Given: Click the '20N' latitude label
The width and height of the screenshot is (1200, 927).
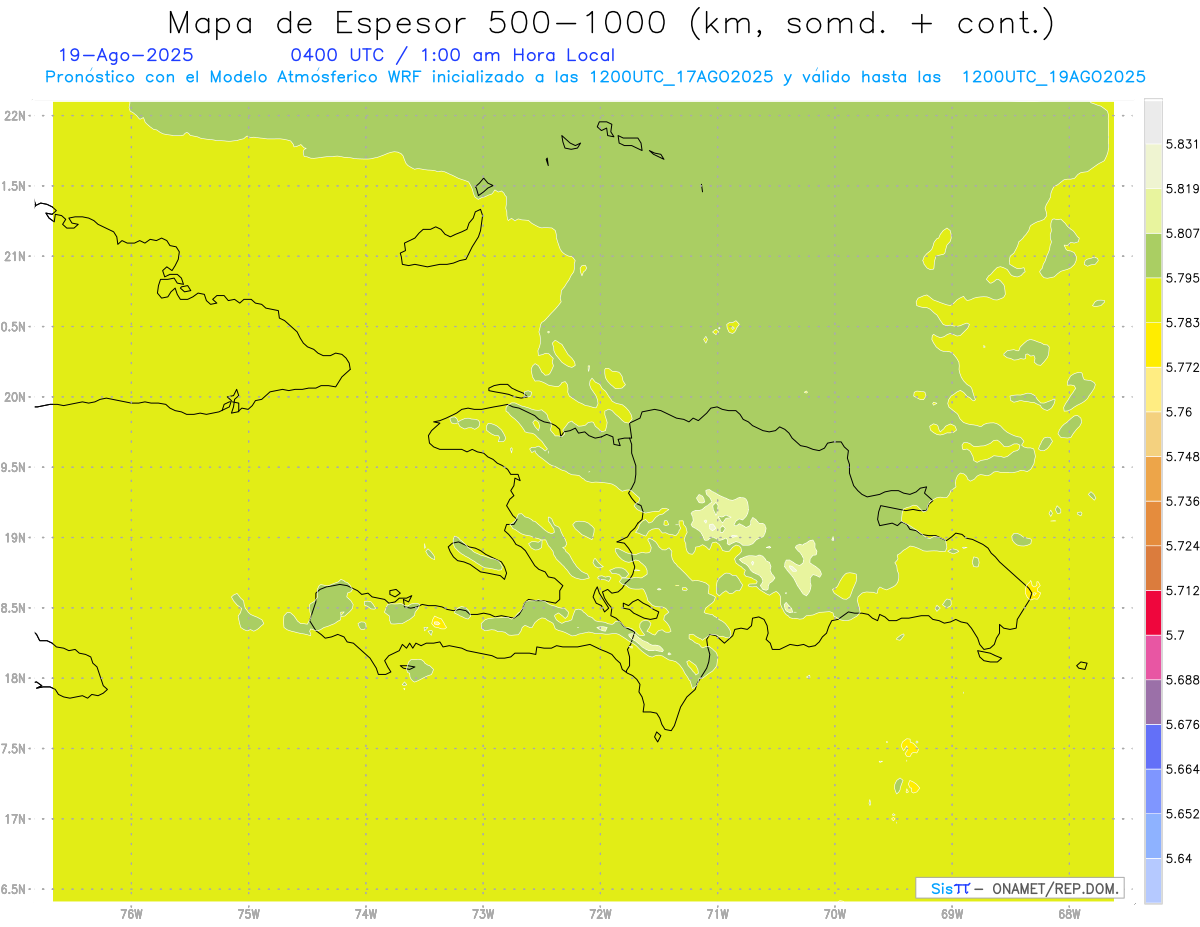Looking at the screenshot, I should 16,397.
